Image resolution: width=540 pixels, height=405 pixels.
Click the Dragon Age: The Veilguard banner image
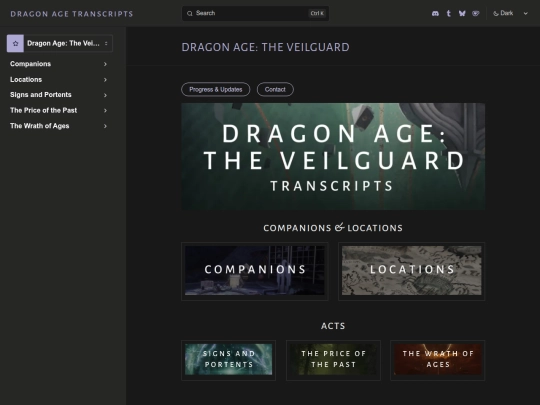coord(333,156)
